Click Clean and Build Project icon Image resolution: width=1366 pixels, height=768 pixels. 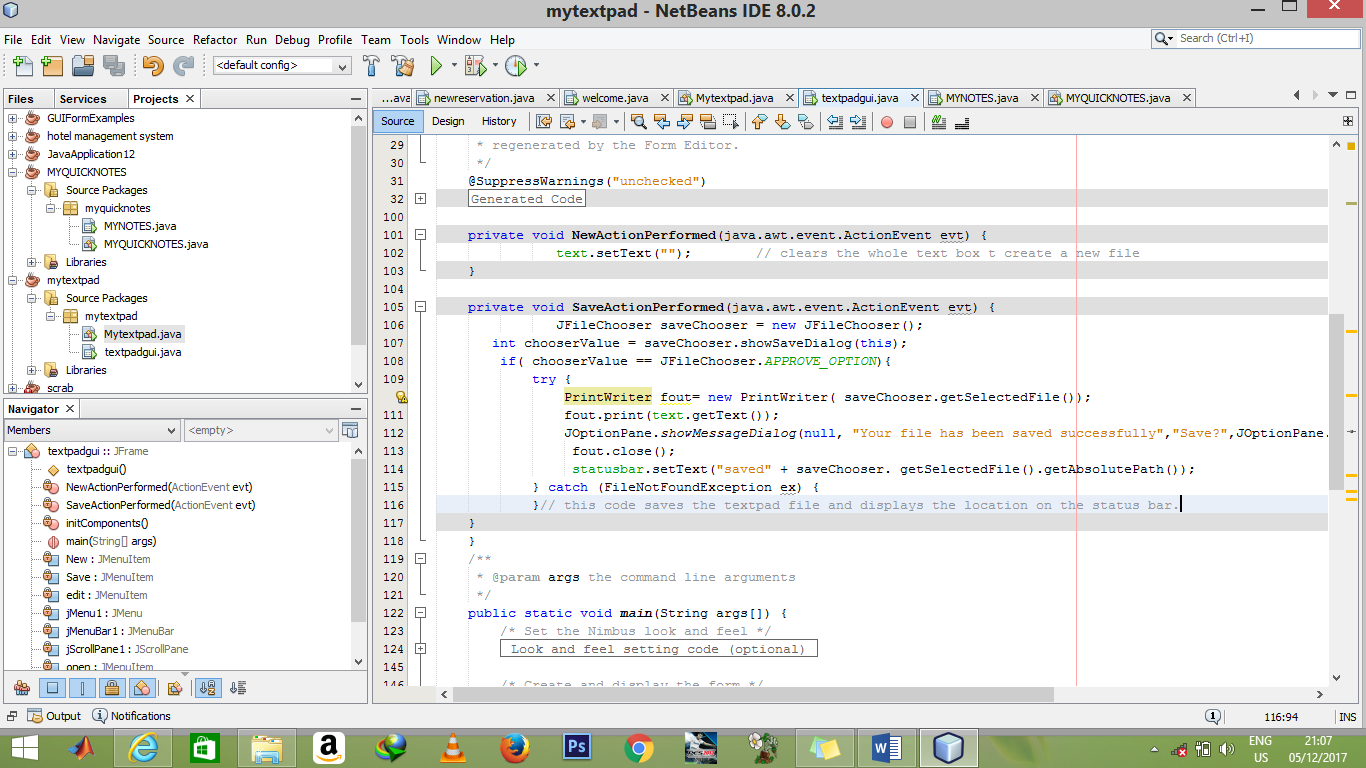403,66
